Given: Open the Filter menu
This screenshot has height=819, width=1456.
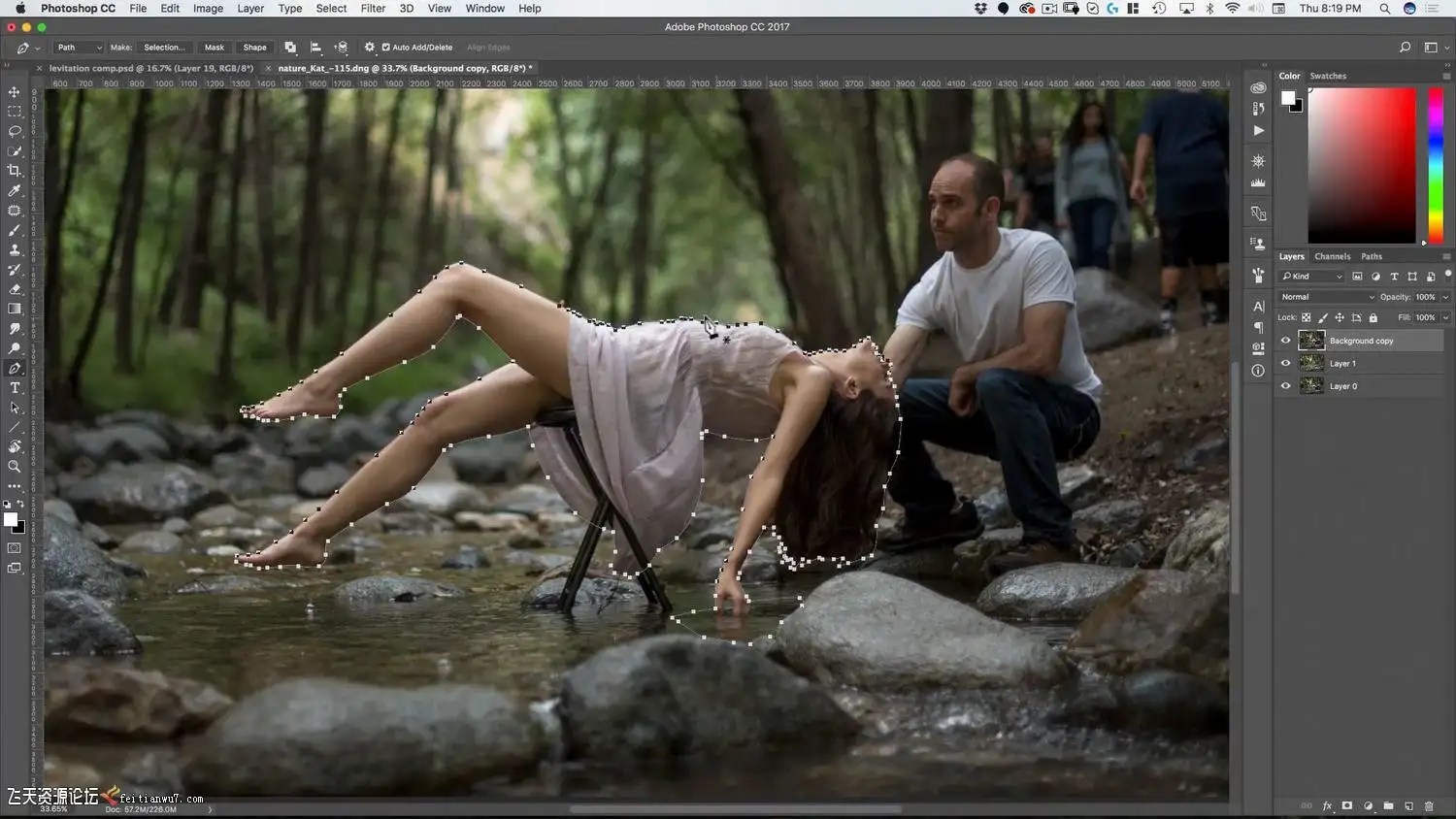Looking at the screenshot, I should [373, 9].
